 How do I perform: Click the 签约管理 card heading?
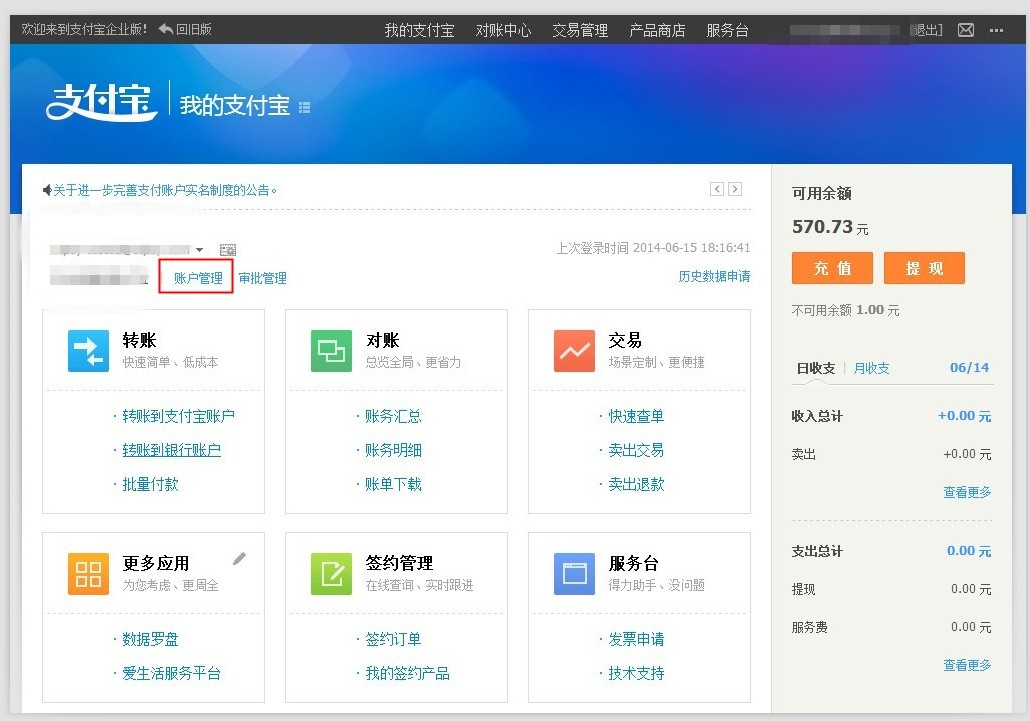tap(399, 563)
